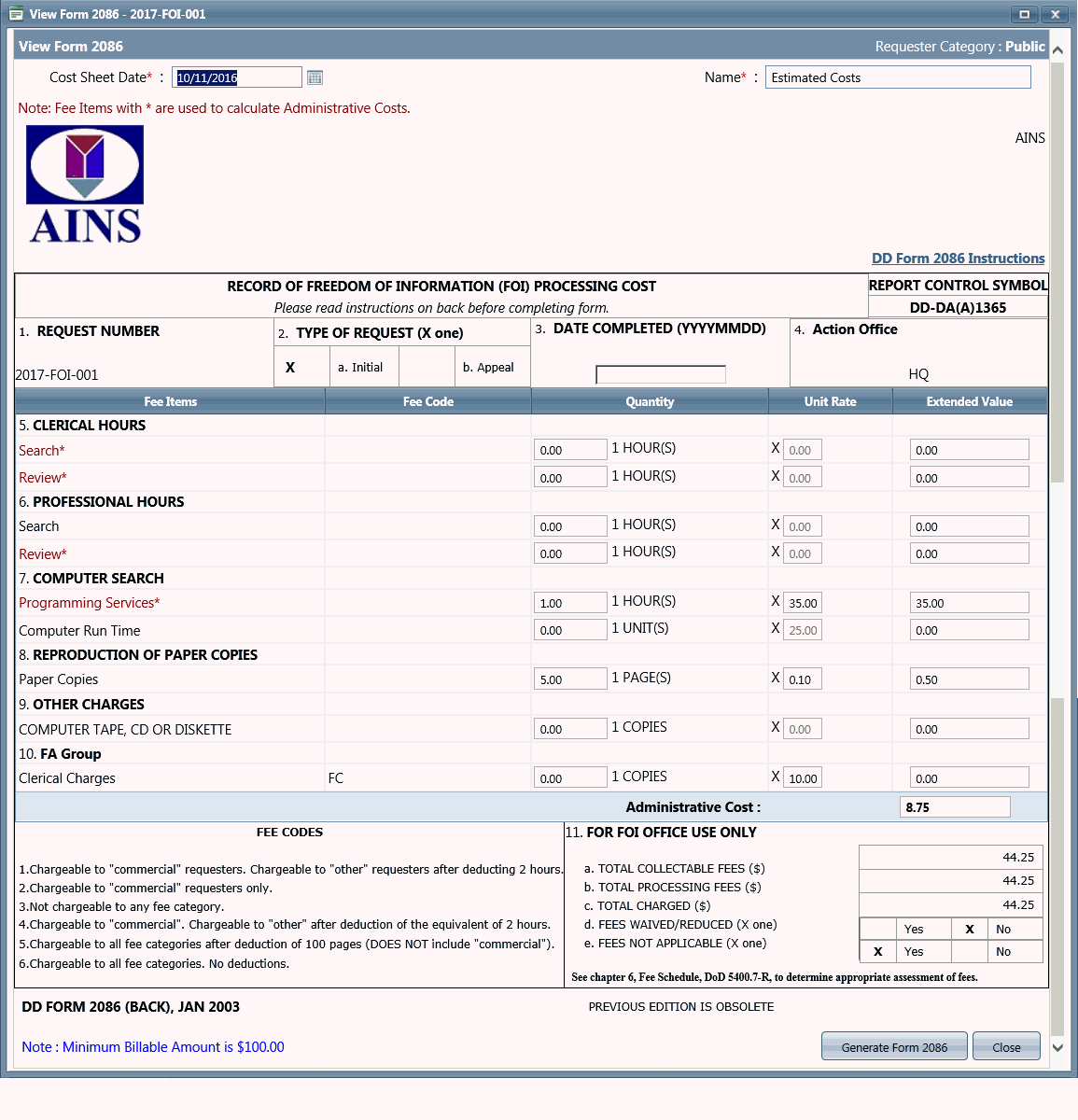This screenshot has width=1078, height=1120.
Task: Open the Cost Sheet Date calendar picker
Action: (315, 77)
